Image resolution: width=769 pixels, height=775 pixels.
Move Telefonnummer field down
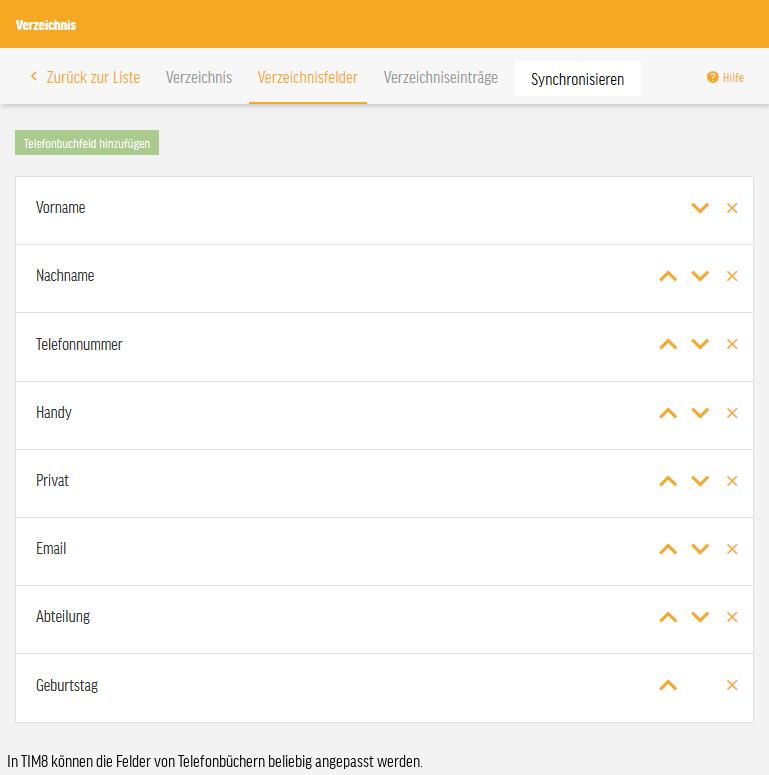[x=700, y=344]
